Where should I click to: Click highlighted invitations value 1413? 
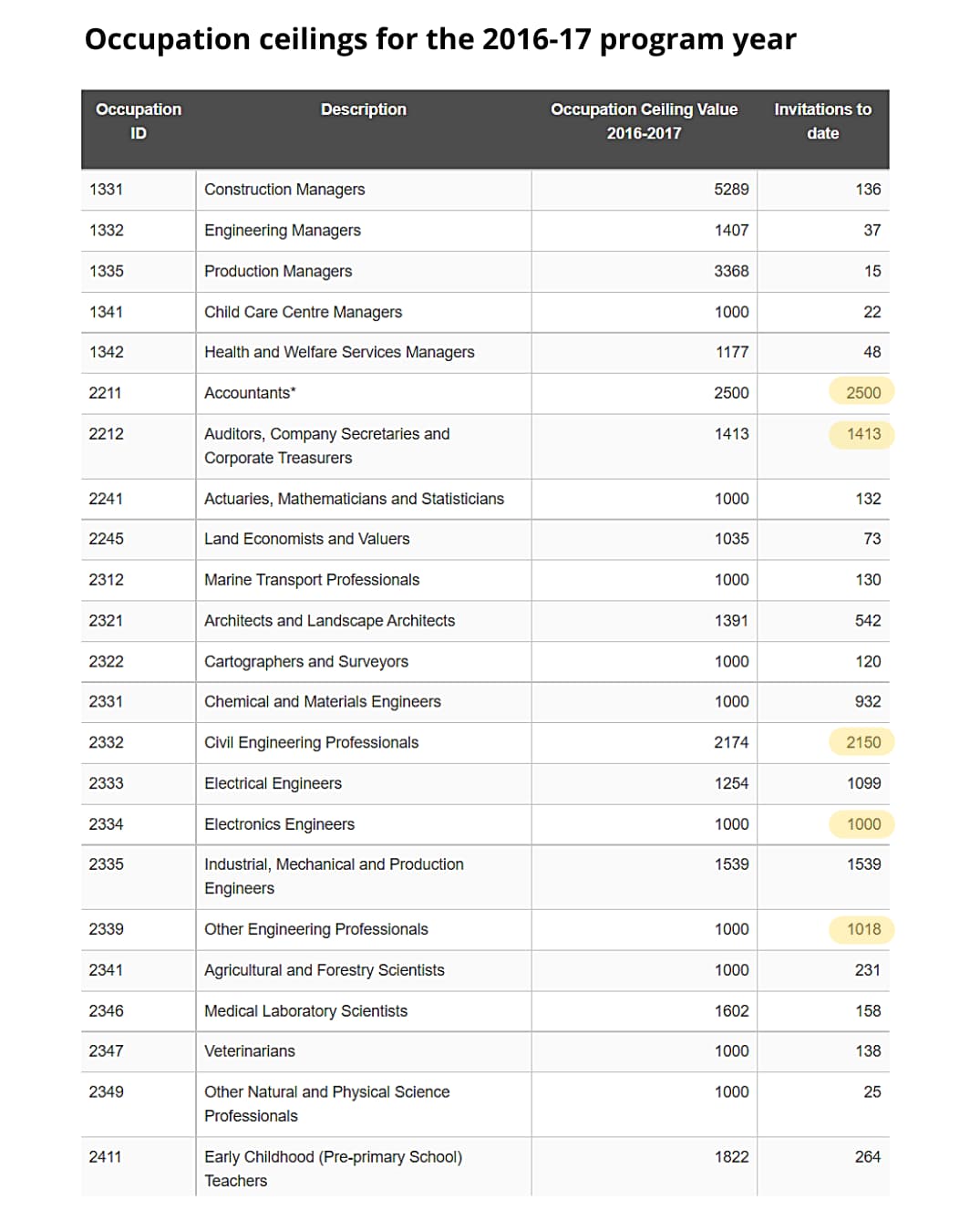coord(862,434)
